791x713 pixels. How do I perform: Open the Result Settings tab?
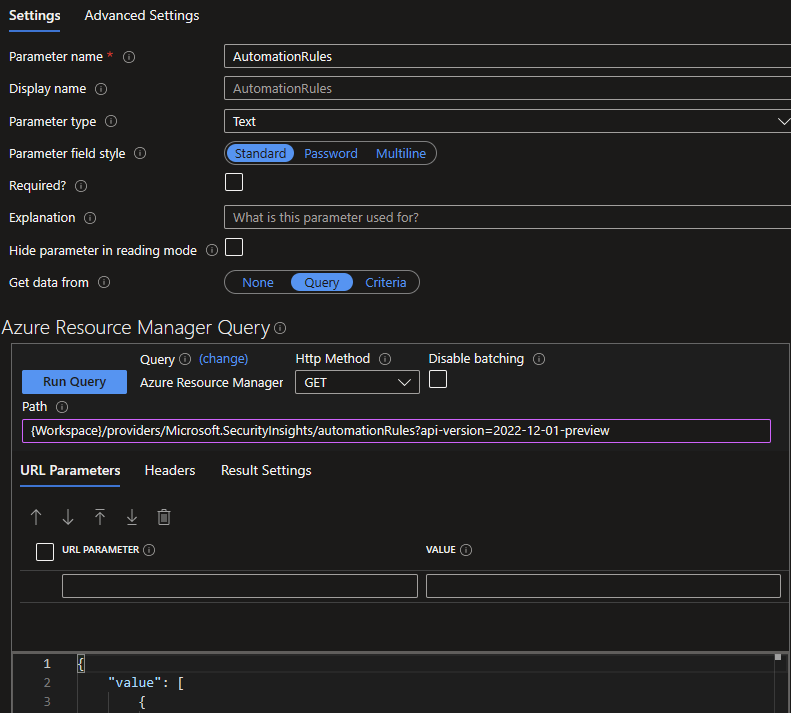click(x=266, y=471)
